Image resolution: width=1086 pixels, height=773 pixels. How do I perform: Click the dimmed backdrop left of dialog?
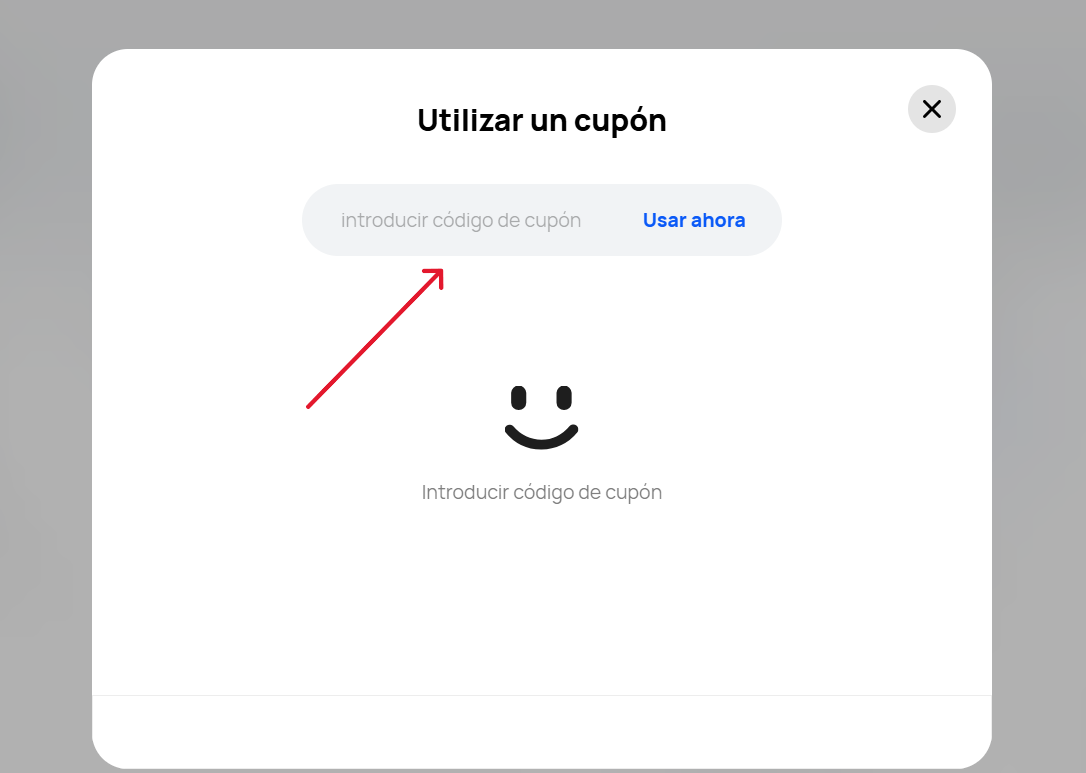coord(45,400)
